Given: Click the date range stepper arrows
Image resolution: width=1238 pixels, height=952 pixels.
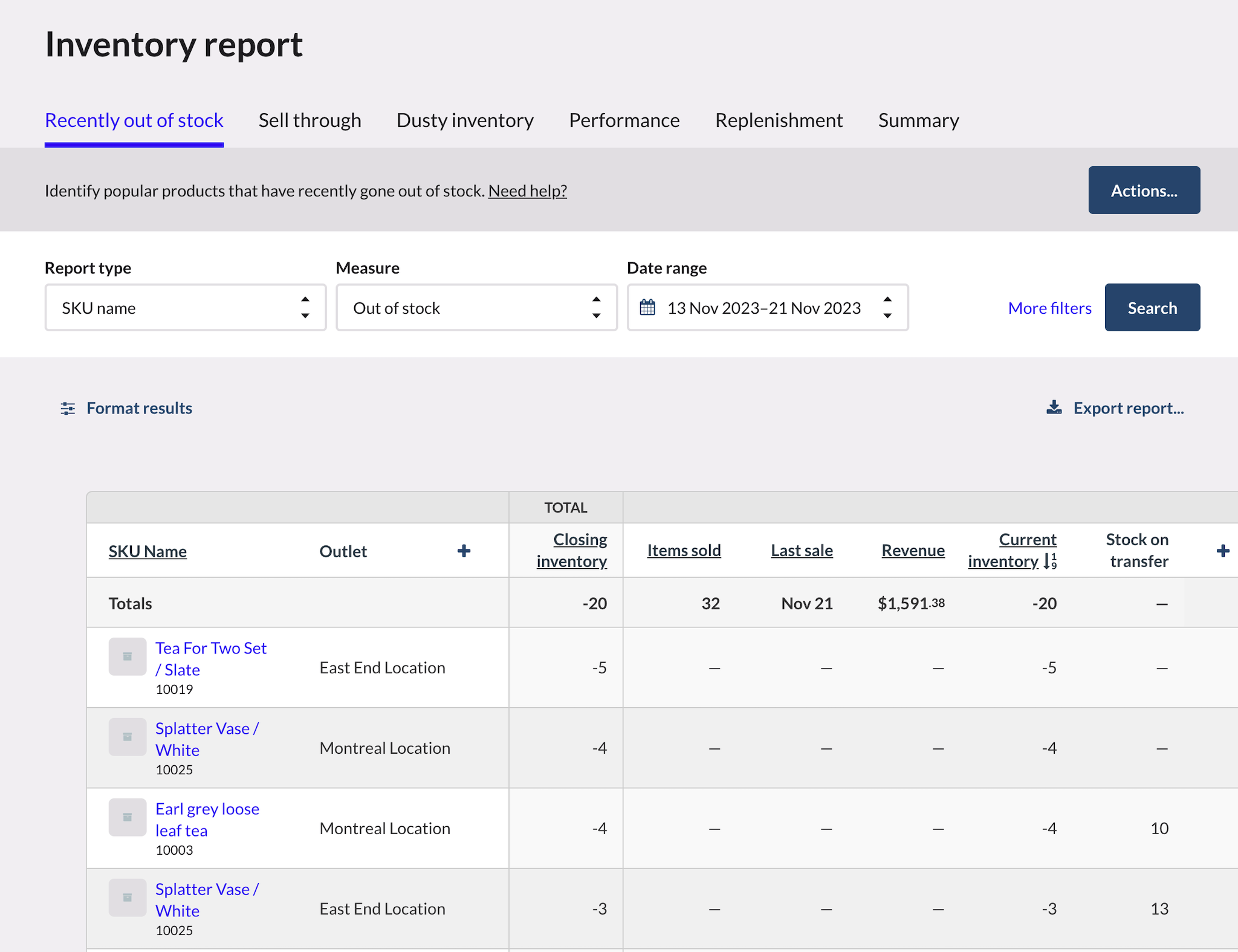Looking at the screenshot, I should click(x=887, y=308).
